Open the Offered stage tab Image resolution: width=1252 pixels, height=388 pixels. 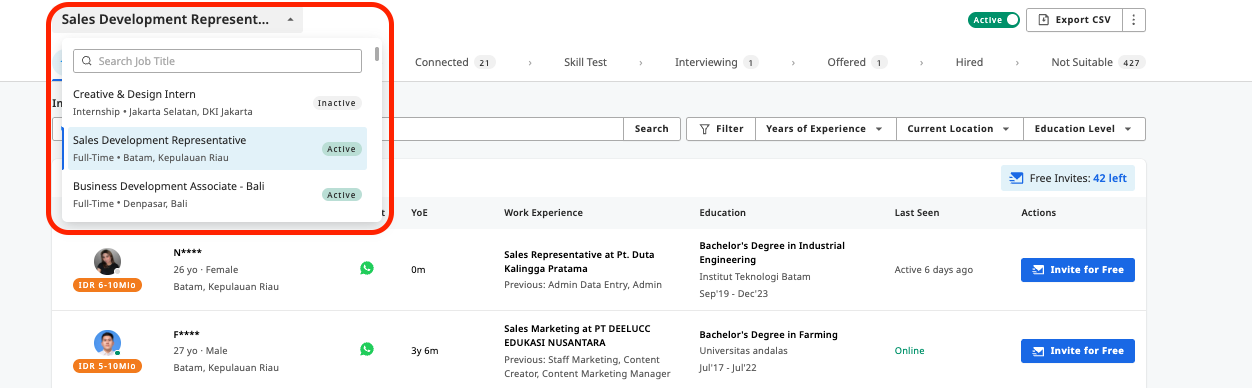coord(857,62)
